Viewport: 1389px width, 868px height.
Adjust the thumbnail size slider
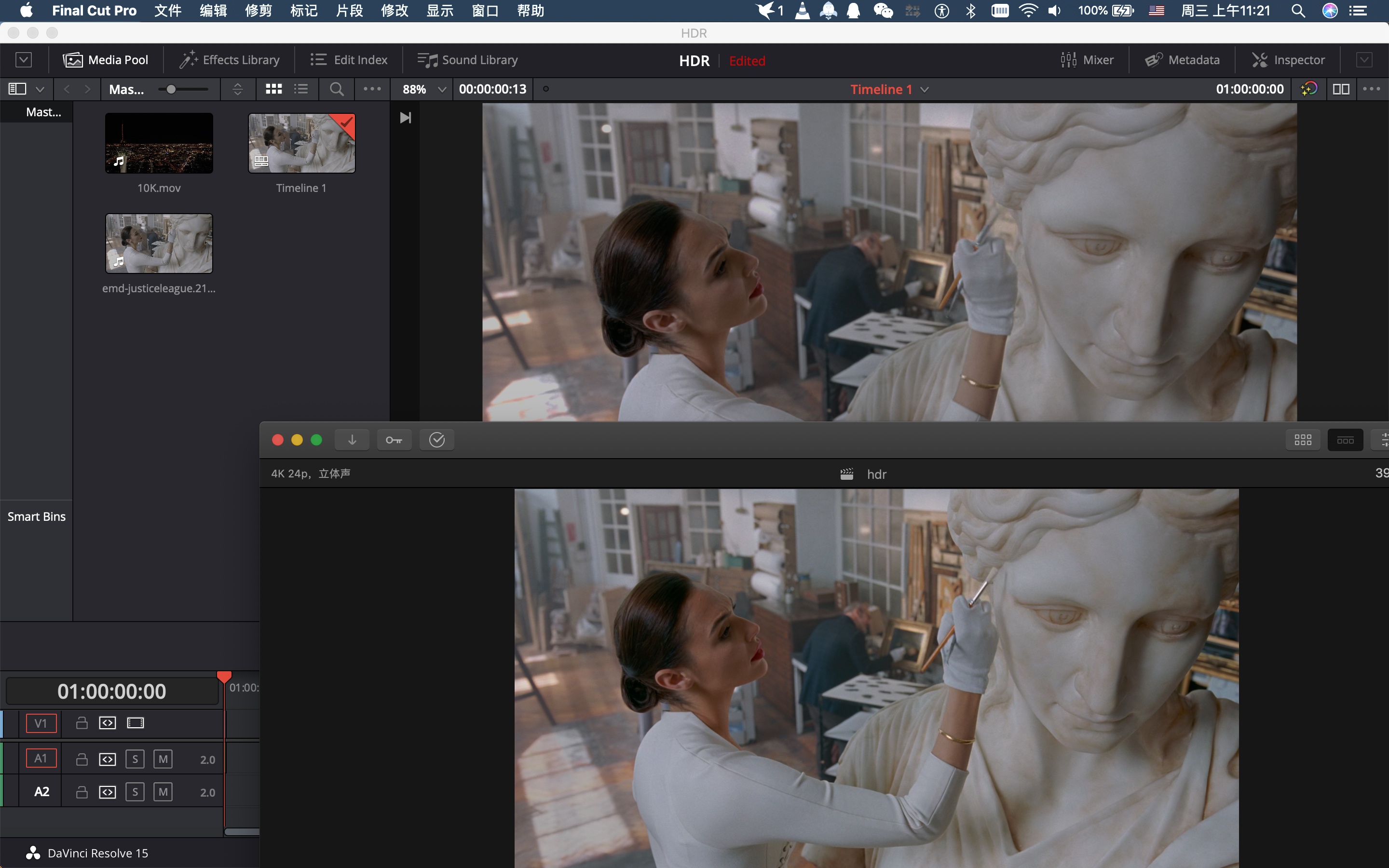(x=171, y=89)
